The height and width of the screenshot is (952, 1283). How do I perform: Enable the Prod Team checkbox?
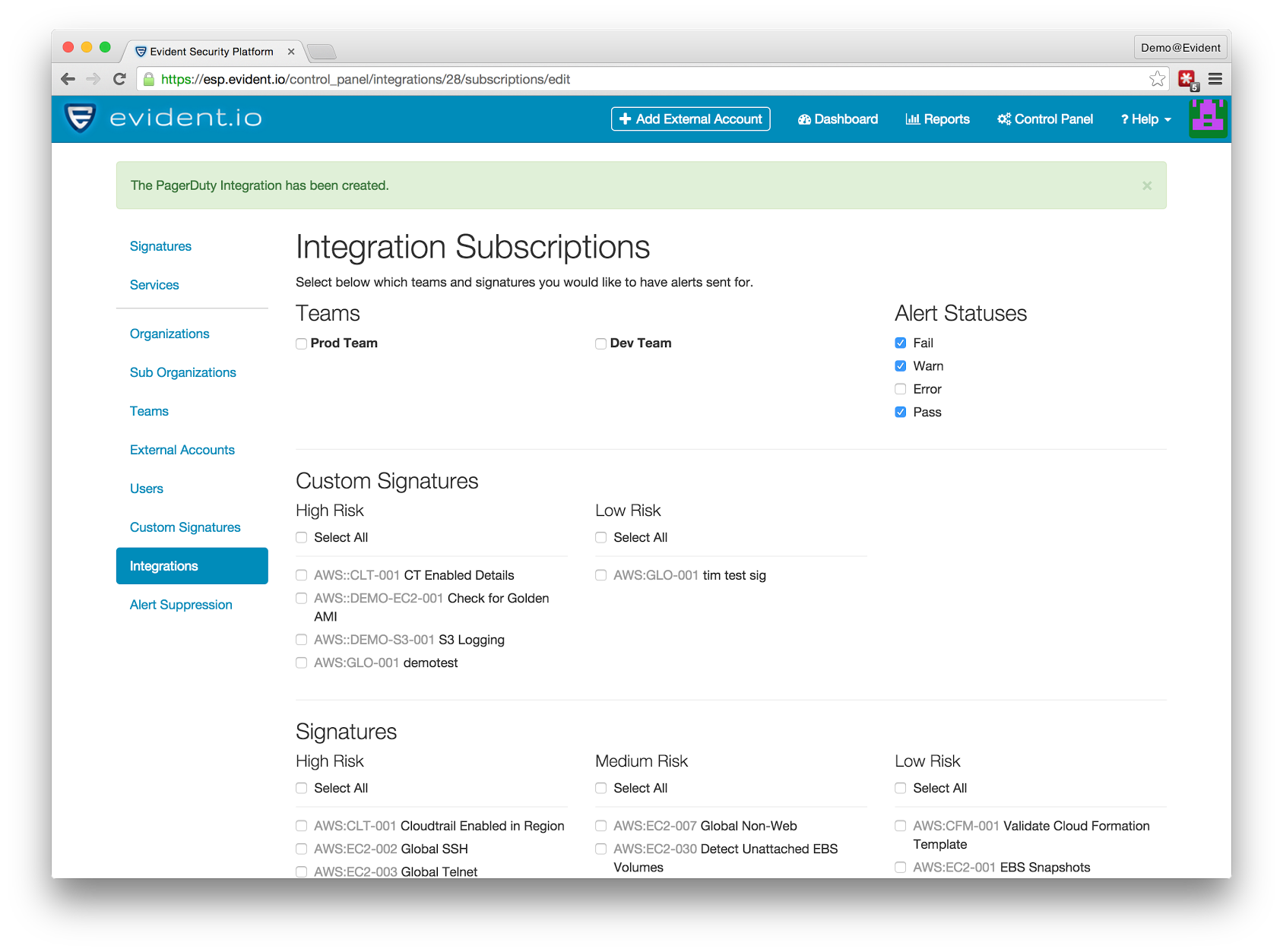click(302, 343)
